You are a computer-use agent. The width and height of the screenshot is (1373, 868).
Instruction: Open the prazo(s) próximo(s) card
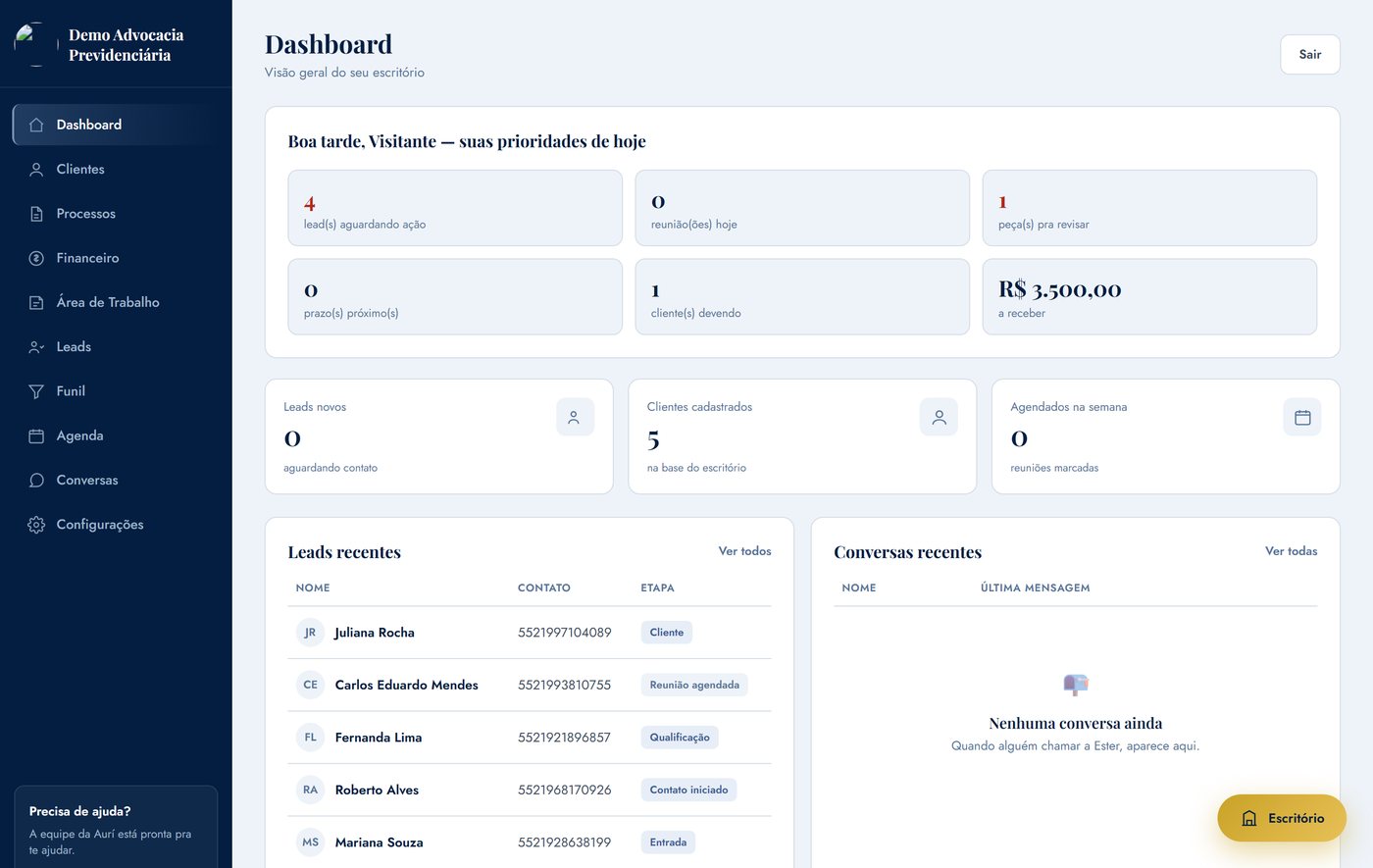coord(455,297)
